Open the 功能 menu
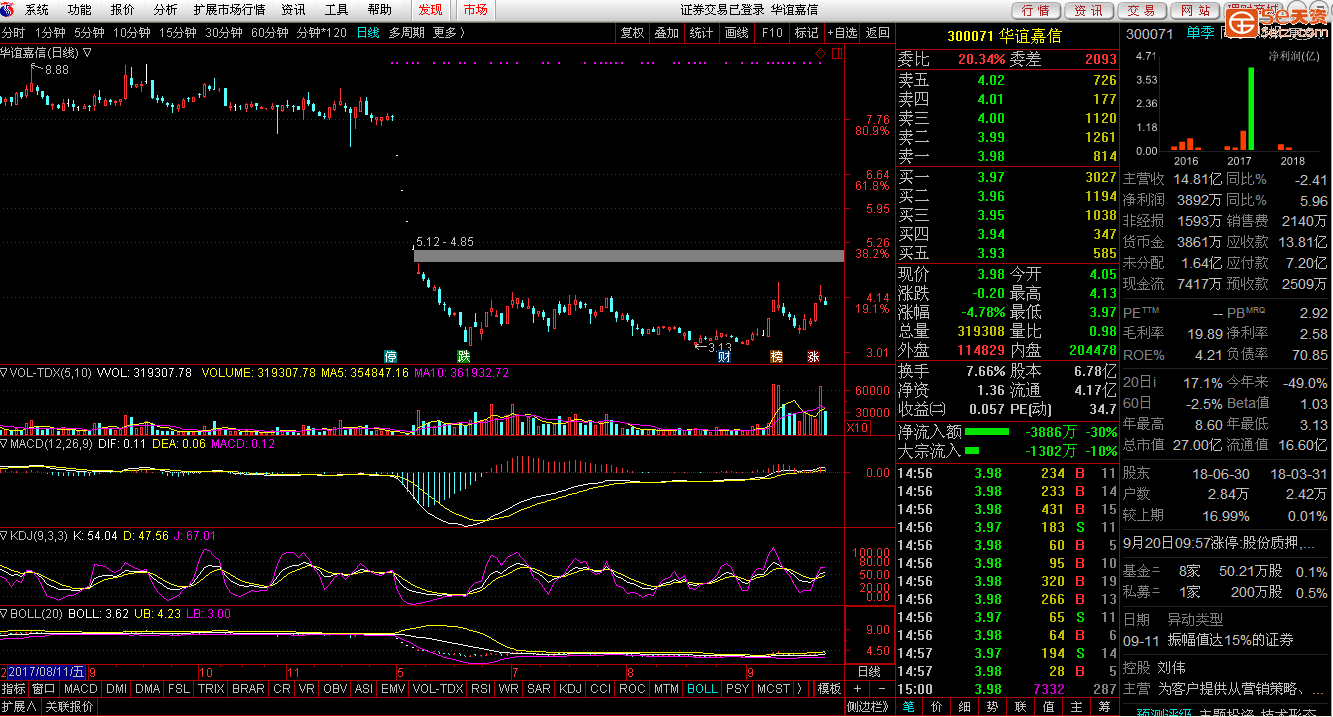The image size is (1333, 717). tap(80, 9)
